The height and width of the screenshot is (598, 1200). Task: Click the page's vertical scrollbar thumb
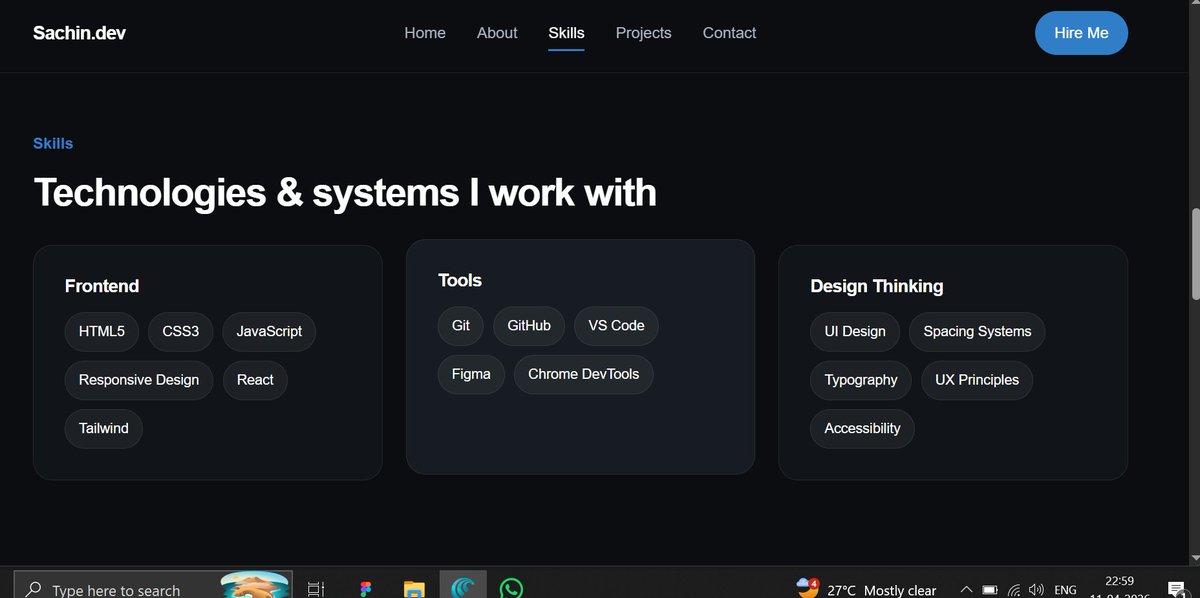[1195, 253]
